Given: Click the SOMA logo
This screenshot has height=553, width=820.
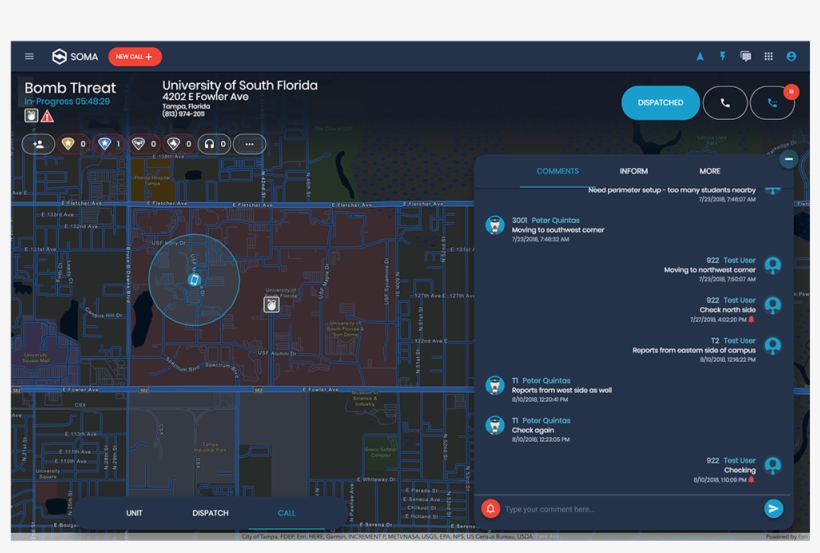Looking at the screenshot, I should (x=75, y=57).
